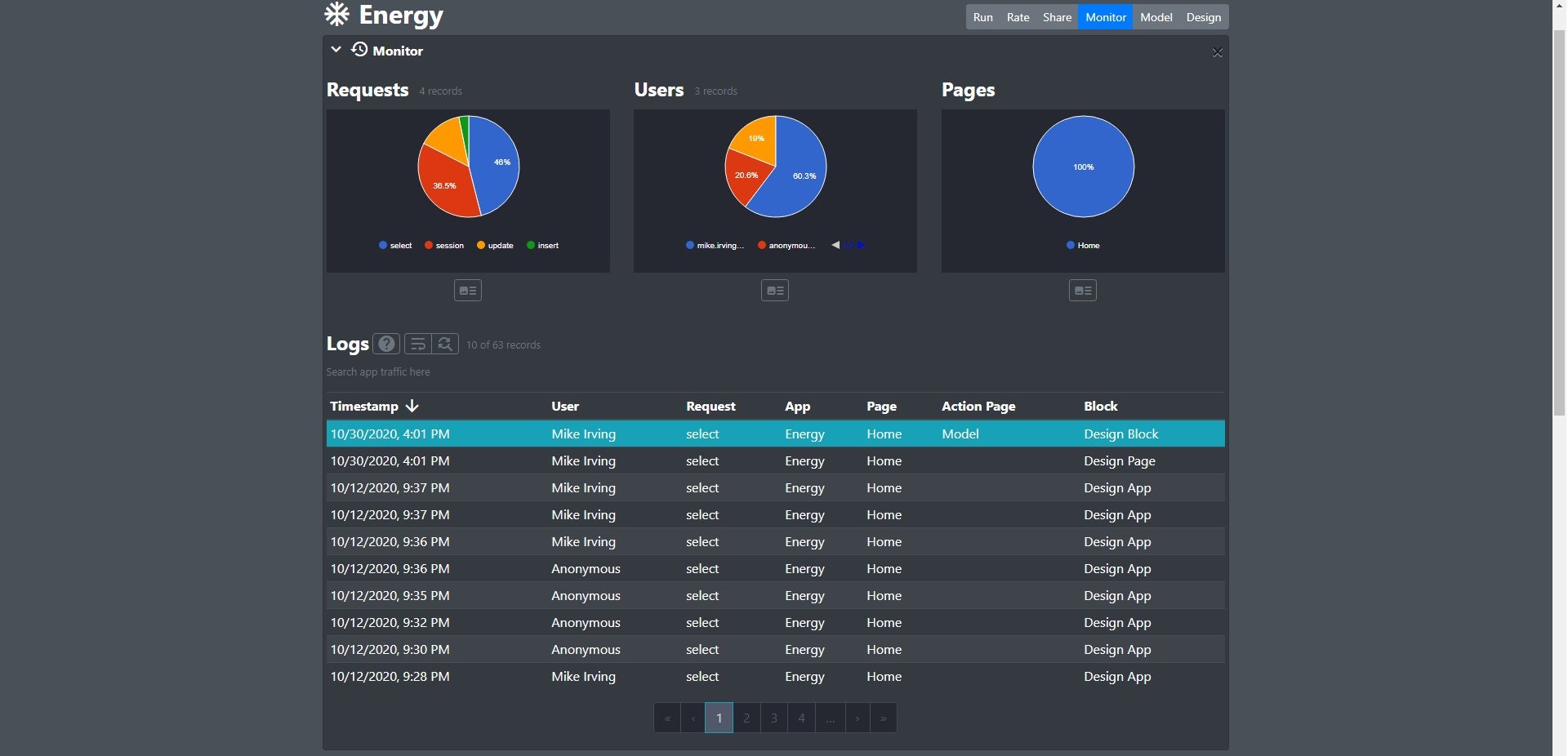
Task: Switch to the Run tab
Action: pyautogui.click(x=982, y=17)
